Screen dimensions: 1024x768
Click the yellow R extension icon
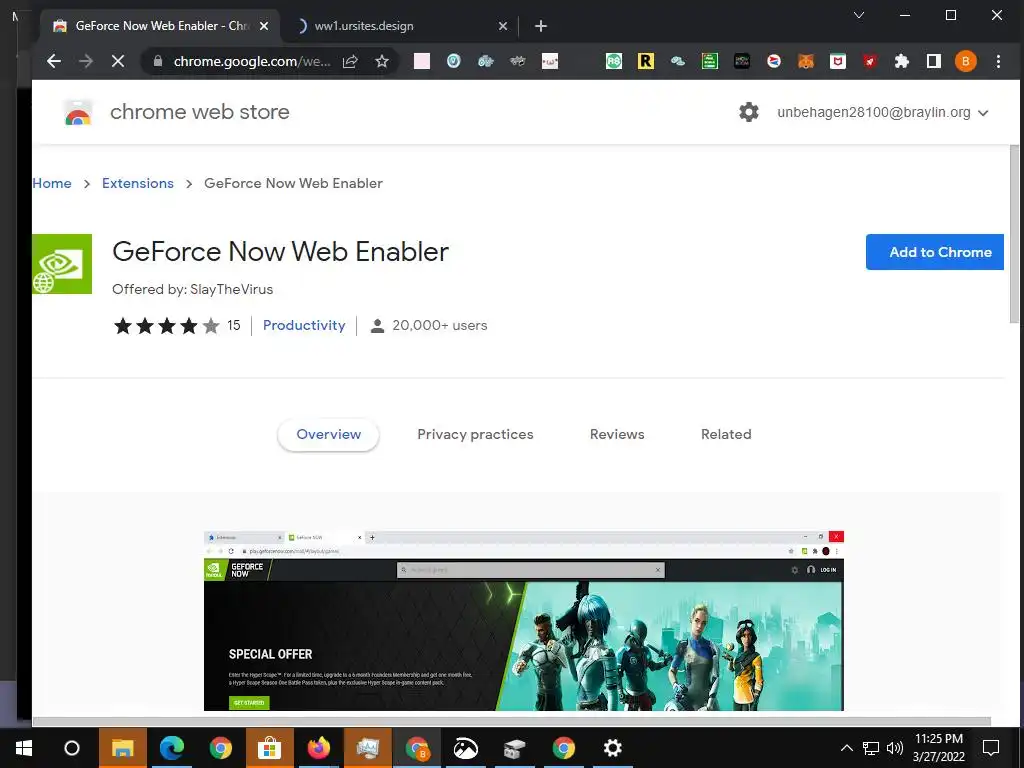[646, 61]
